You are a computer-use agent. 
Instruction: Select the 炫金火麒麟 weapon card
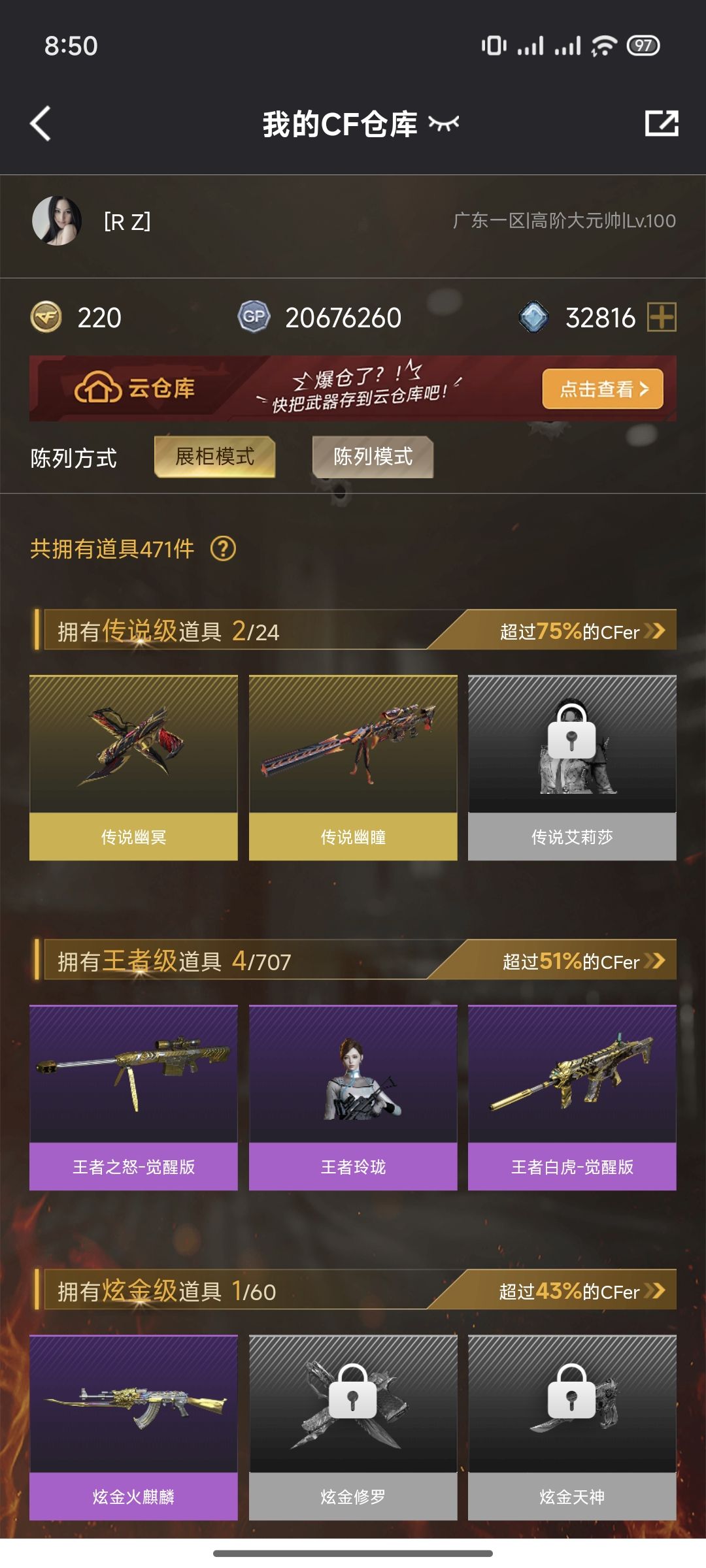(133, 1428)
